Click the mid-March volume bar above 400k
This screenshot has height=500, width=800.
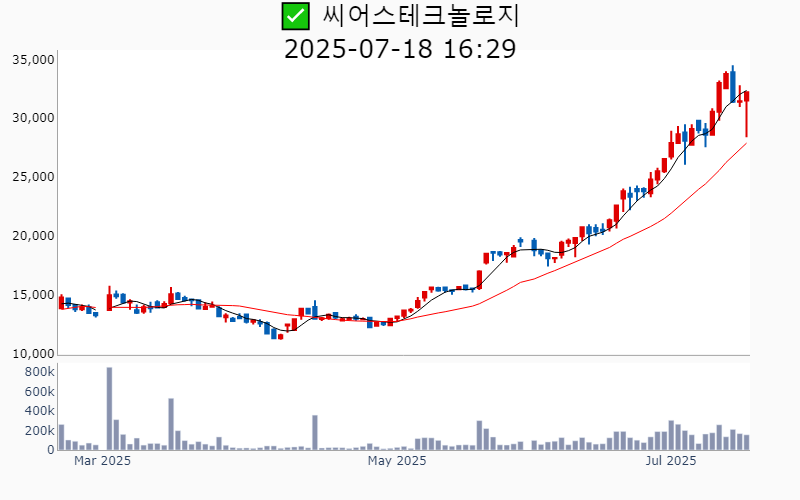point(171,424)
